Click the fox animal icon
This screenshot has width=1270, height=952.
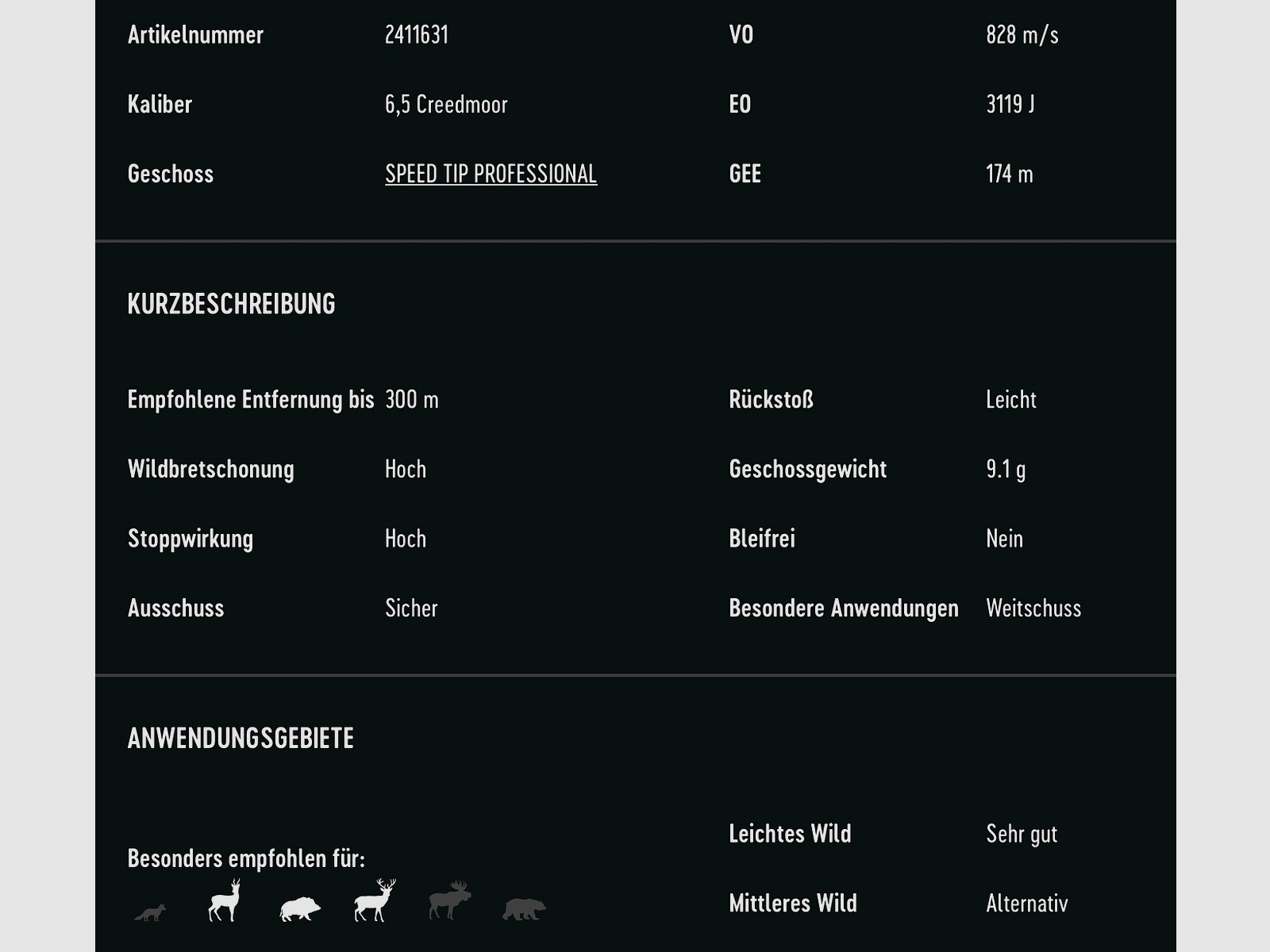click(151, 912)
